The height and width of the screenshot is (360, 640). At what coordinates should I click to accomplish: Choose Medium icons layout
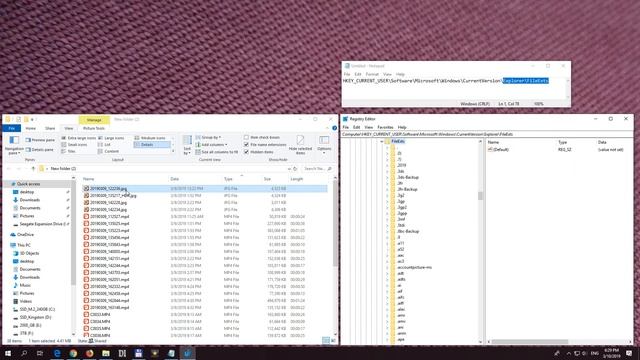(x=150, y=138)
